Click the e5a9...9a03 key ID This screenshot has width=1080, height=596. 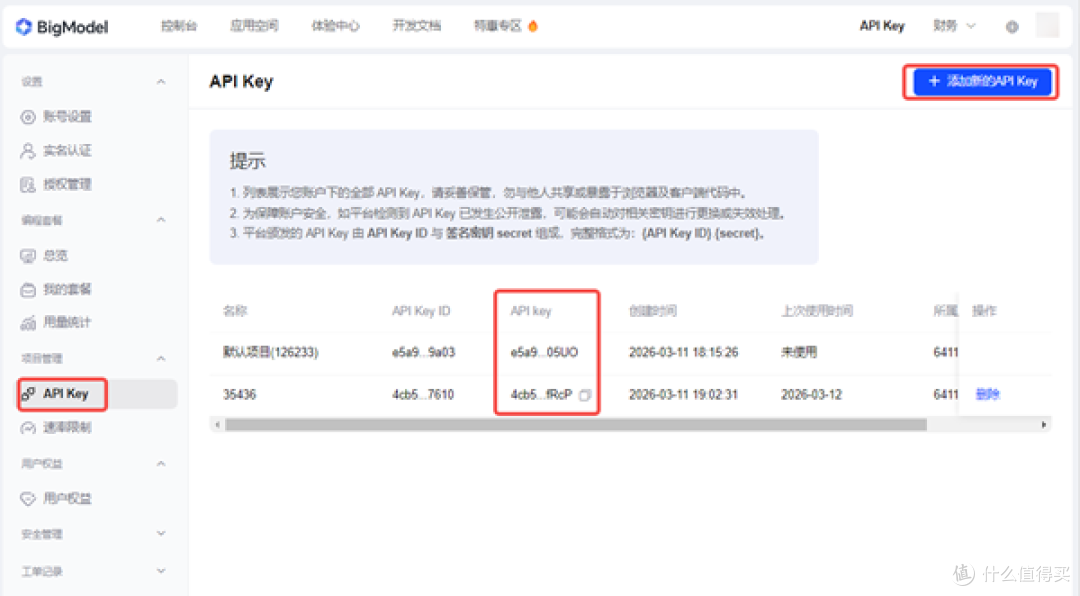(424, 353)
